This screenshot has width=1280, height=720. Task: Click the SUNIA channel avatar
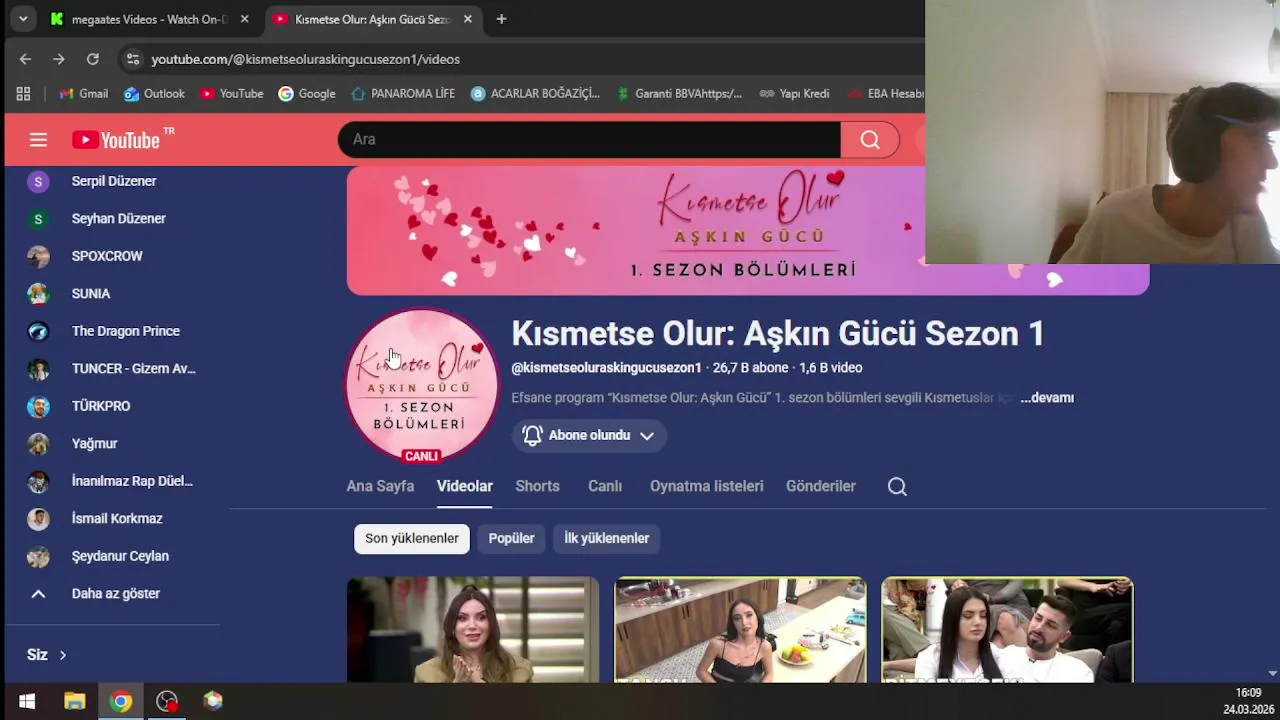(x=38, y=293)
